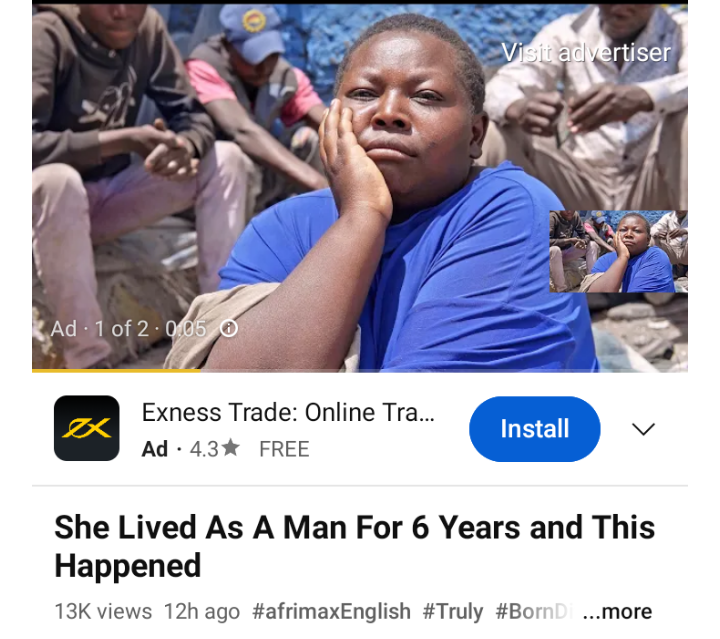Click the Exness Trade: Online Tra... title
720x639 pixels.
click(x=288, y=412)
